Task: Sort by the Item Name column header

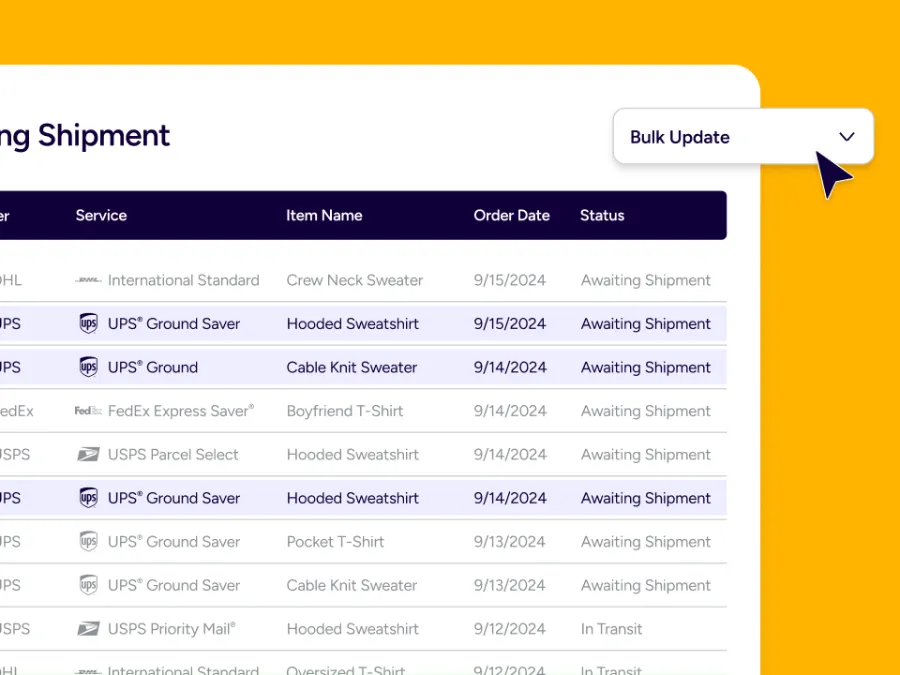Action: (x=324, y=215)
